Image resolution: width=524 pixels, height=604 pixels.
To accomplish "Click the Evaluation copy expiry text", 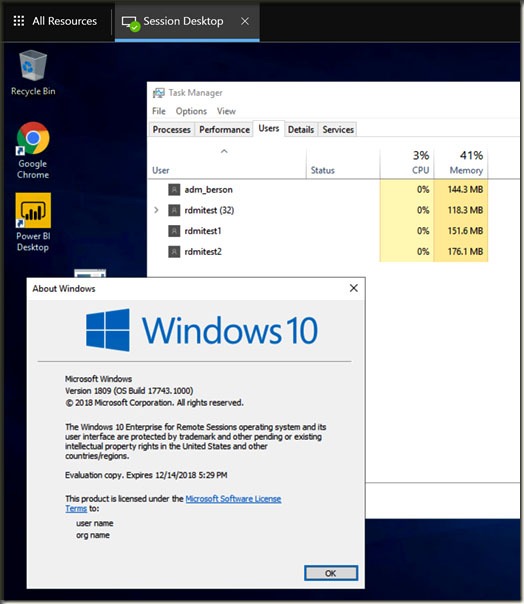I will coord(146,475).
